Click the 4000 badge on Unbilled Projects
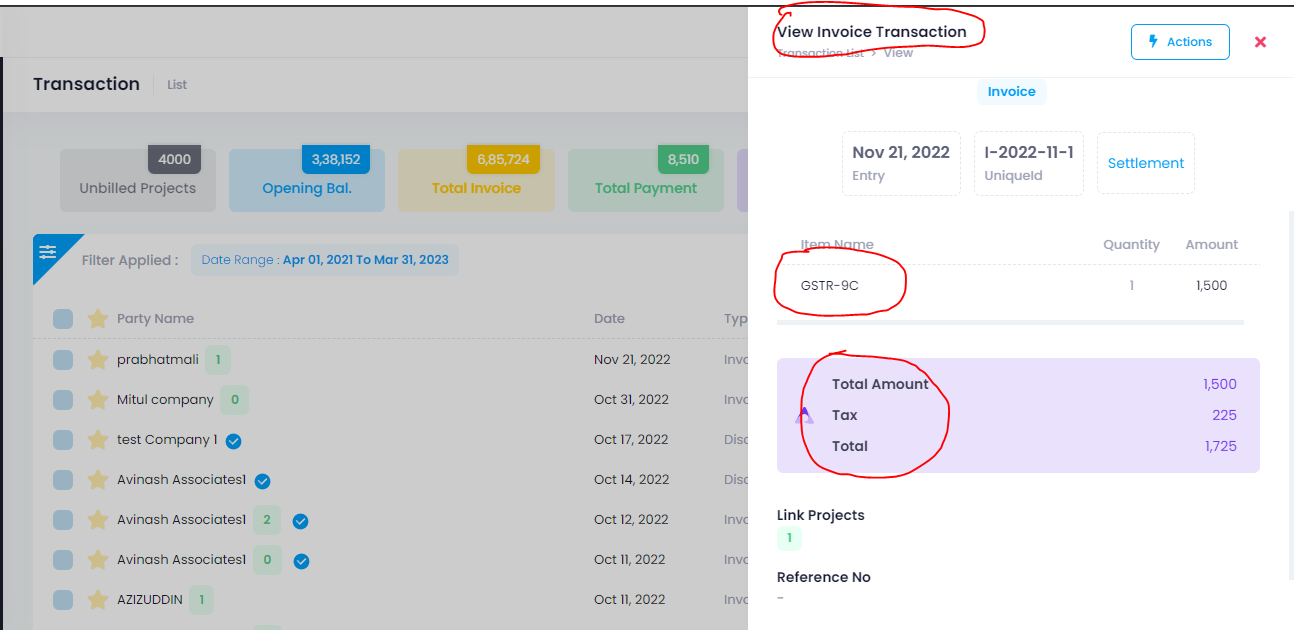The image size is (1294, 630). 174,159
